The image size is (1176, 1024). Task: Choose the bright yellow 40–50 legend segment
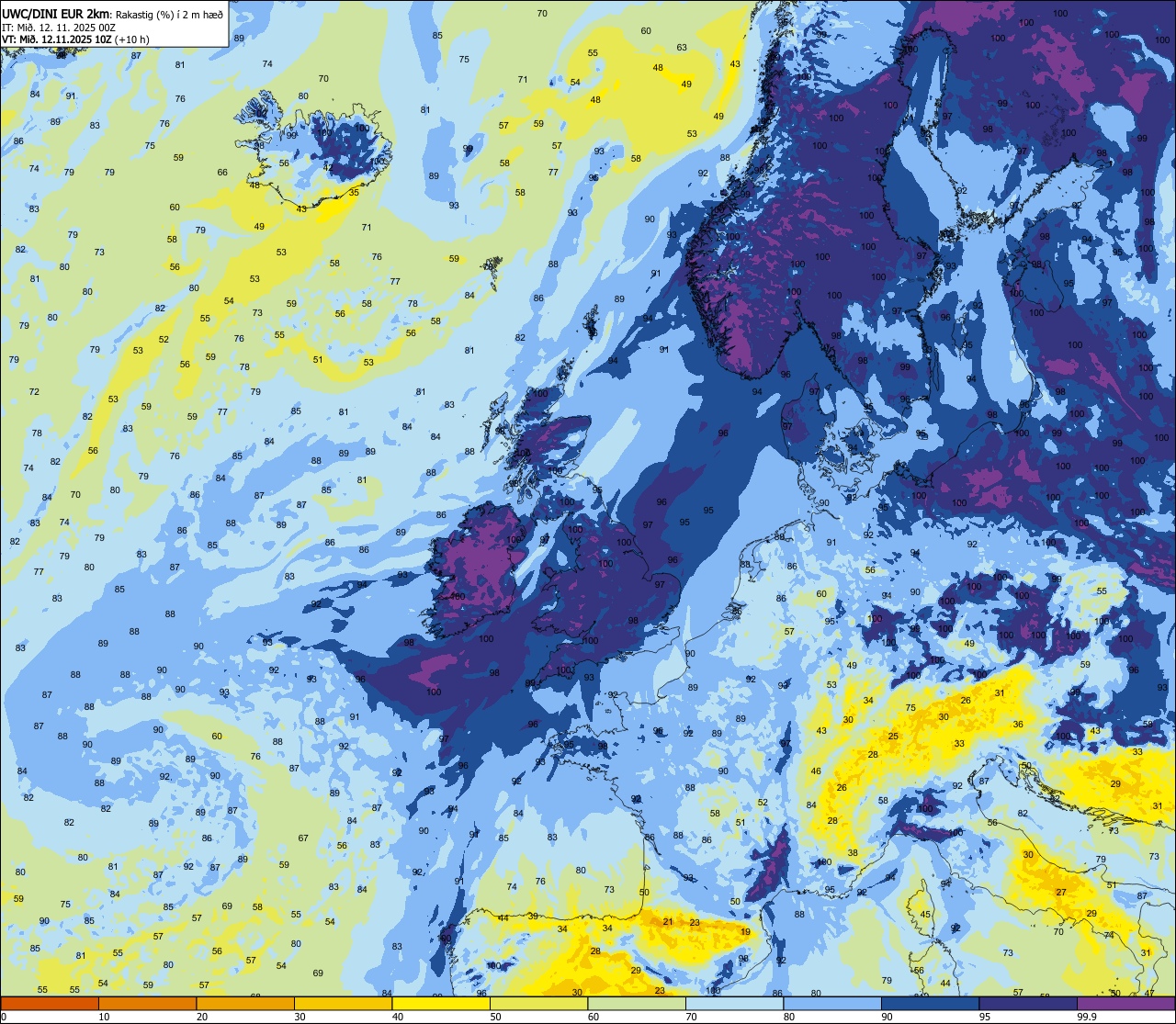[x=441, y=1003]
